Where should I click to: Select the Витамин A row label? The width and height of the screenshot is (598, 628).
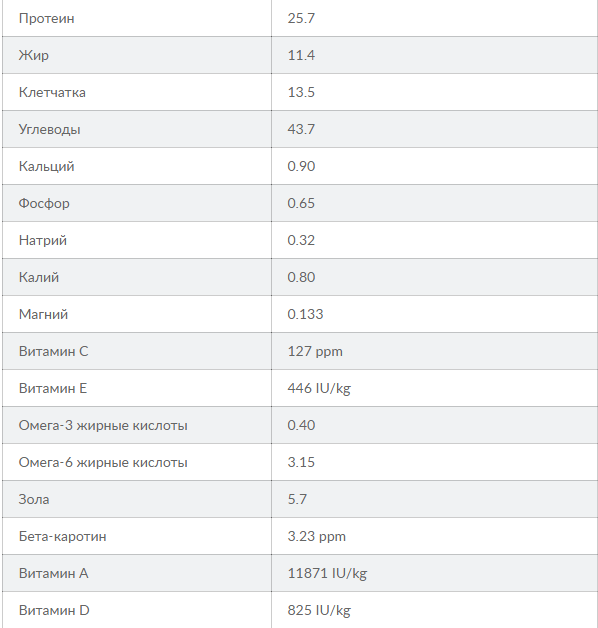(53, 574)
